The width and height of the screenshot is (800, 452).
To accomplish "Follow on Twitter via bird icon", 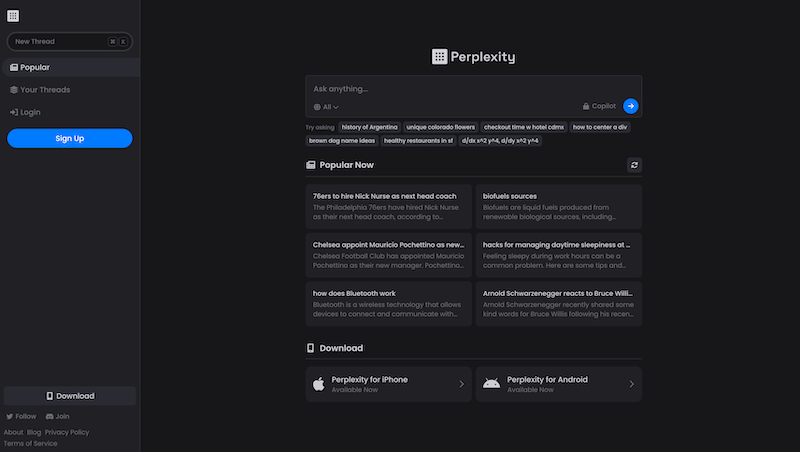I will coord(10,416).
